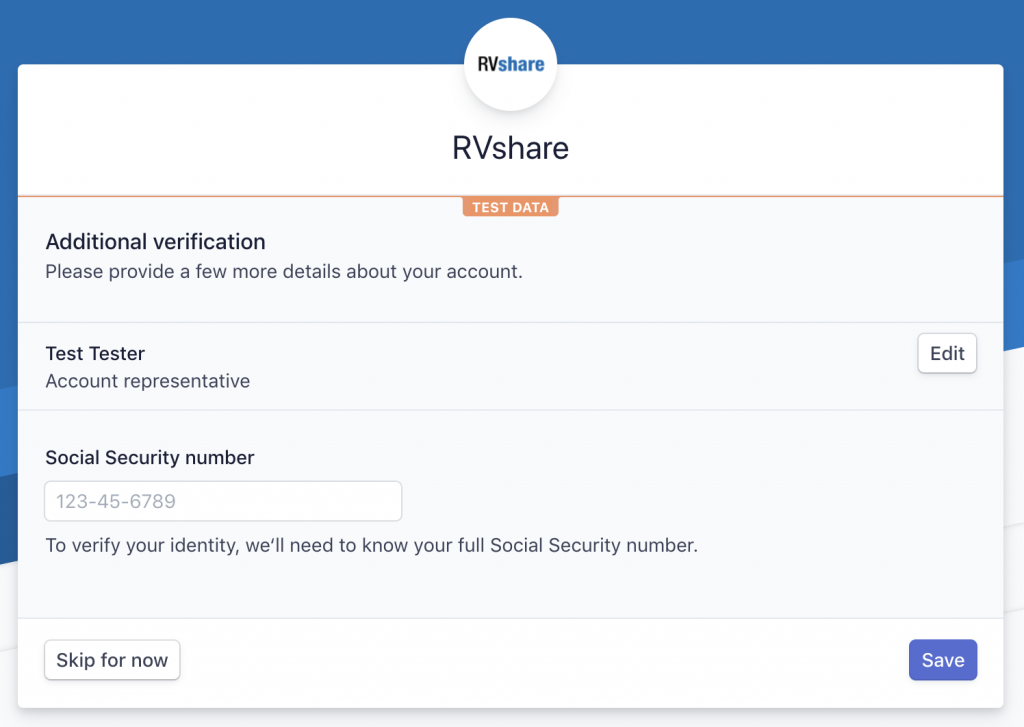Click the RVshare page title text
This screenshot has width=1024, height=727.
coord(510,148)
